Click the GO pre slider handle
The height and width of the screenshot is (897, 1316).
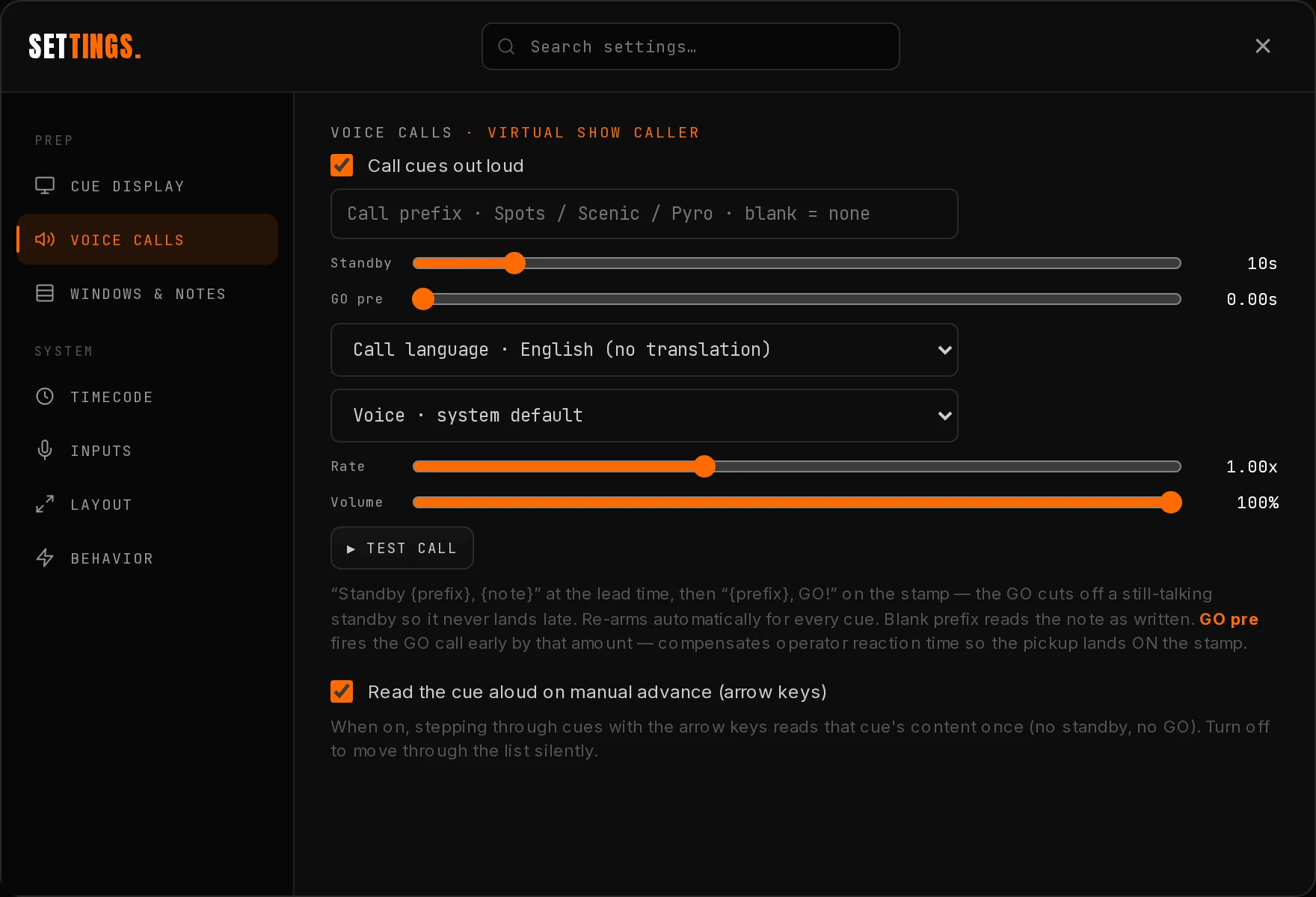(x=423, y=299)
